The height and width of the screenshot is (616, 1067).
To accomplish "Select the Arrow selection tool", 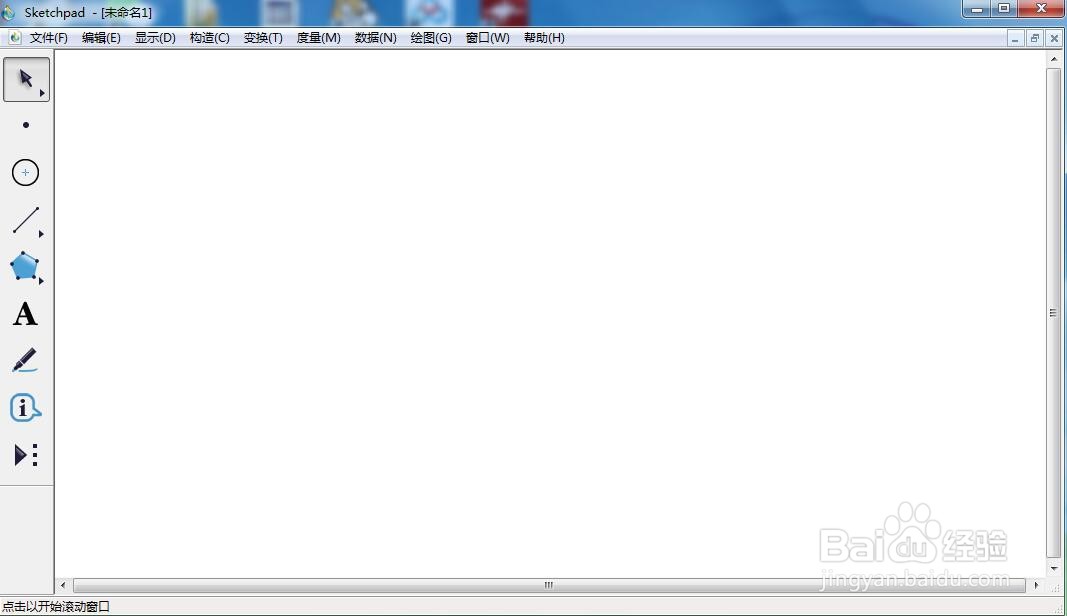I will pos(25,79).
